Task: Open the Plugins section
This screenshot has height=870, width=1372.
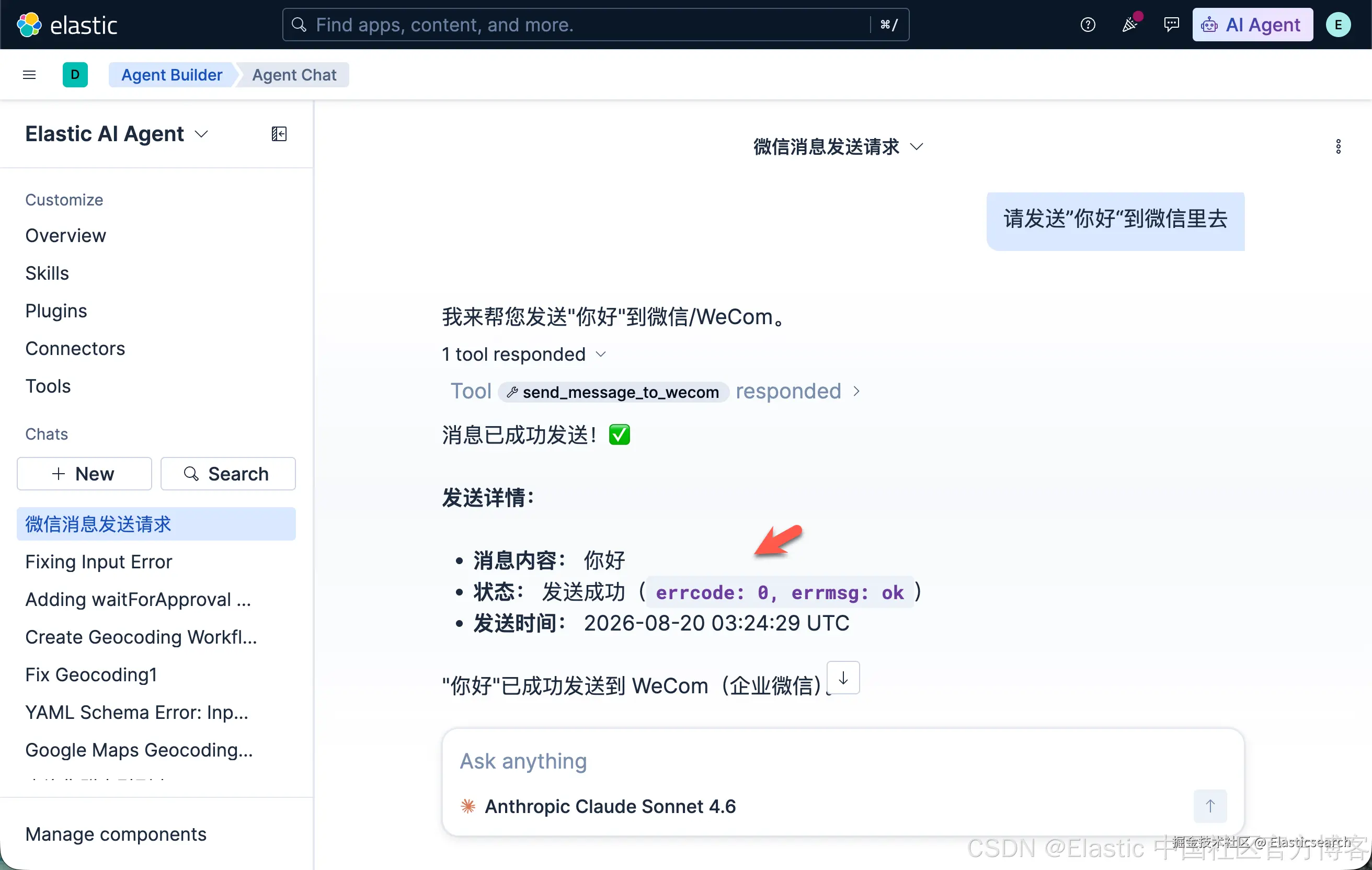Action: coord(56,311)
